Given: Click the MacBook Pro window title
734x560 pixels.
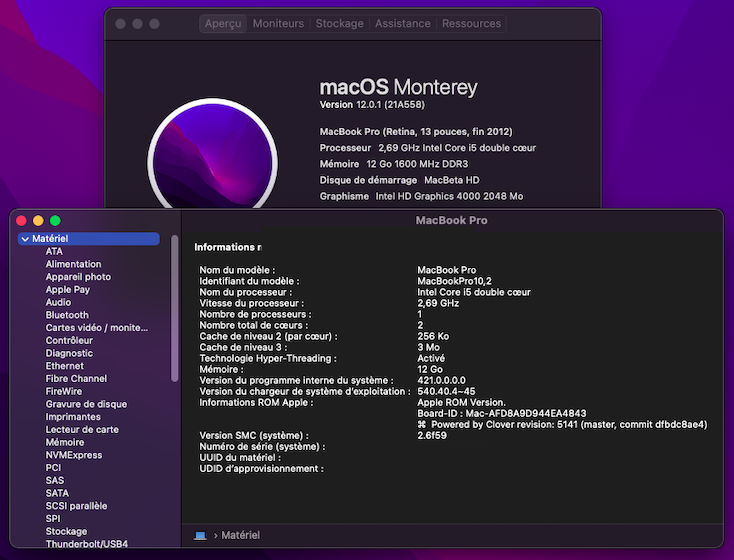Looking at the screenshot, I should pos(451,220).
